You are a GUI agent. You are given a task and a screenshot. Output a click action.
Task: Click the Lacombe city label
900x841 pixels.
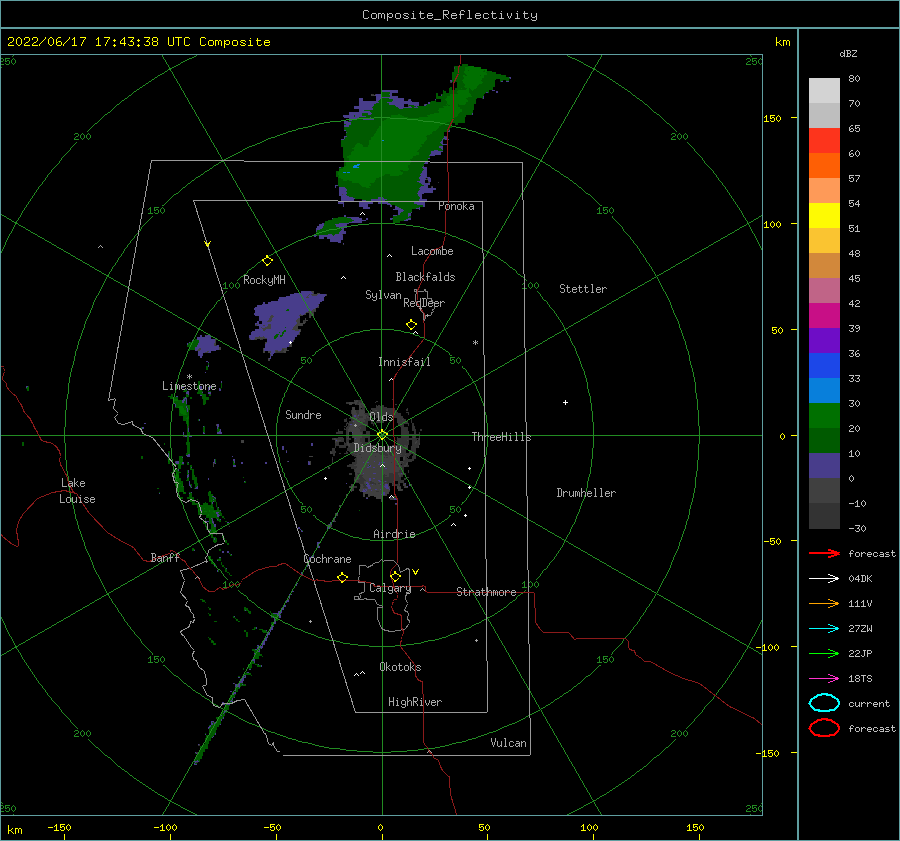coord(432,251)
